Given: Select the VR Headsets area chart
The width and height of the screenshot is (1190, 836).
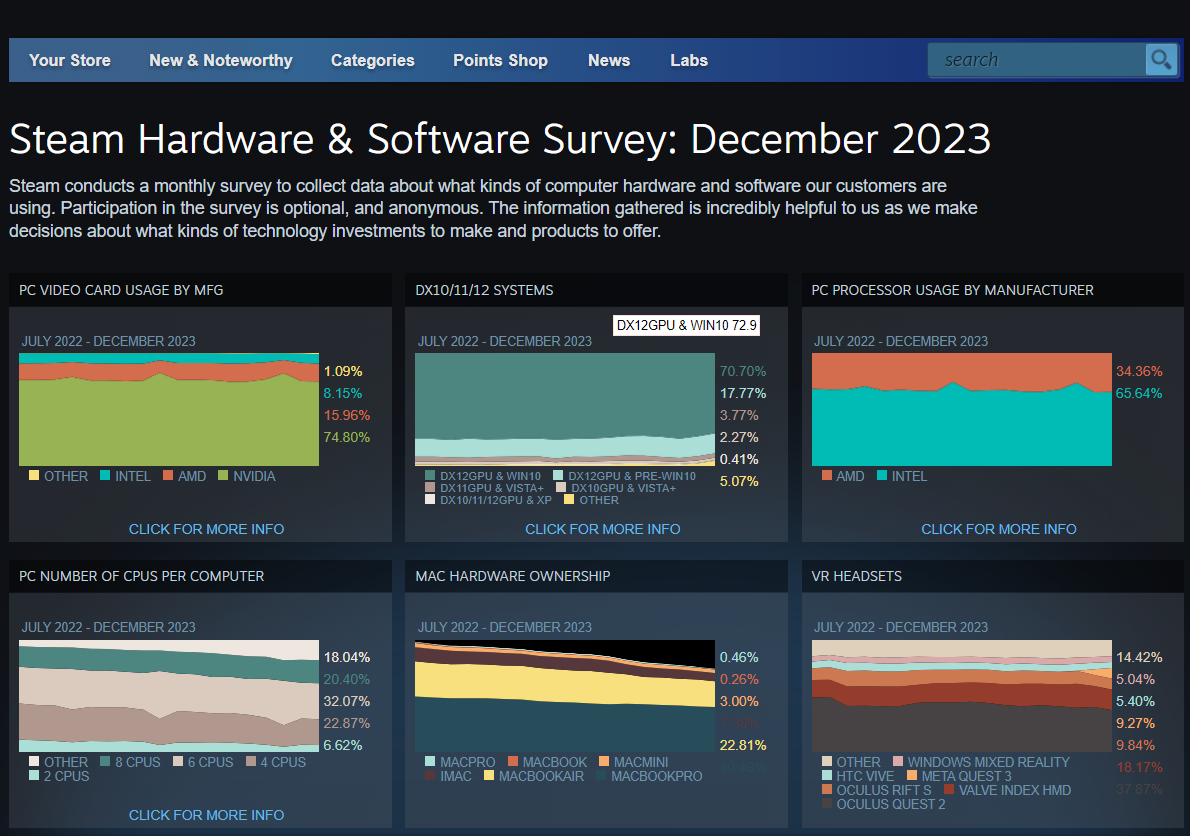Looking at the screenshot, I should tap(962, 696).
